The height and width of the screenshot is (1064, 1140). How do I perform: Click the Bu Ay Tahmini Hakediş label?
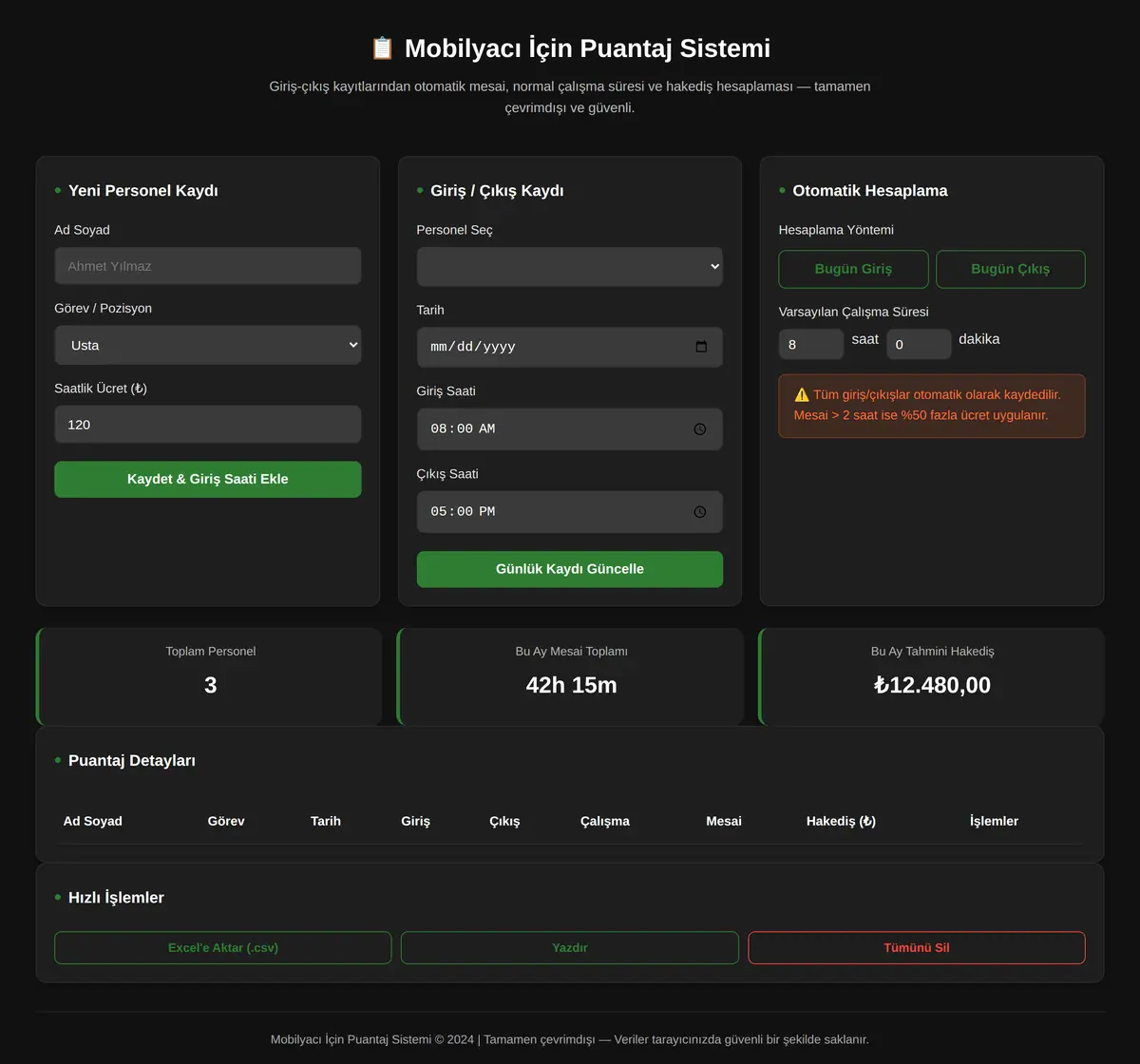(933, 652)
